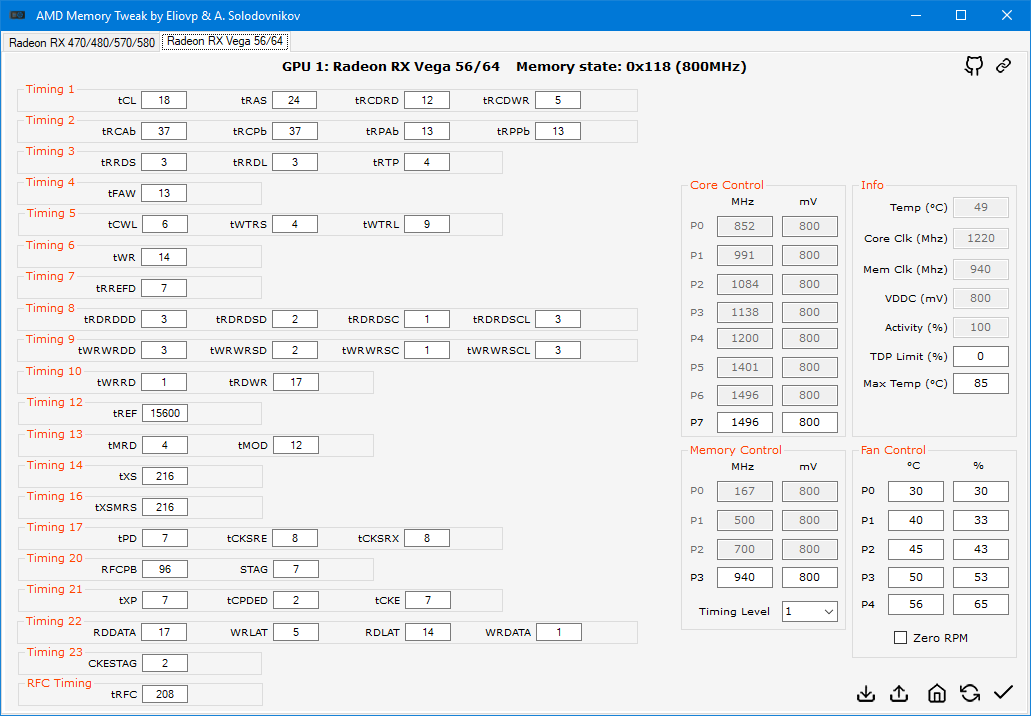This screenshot has height=716, width=1031.
Task: Click the app icon in title bar
Action: (x=18, y=15)
